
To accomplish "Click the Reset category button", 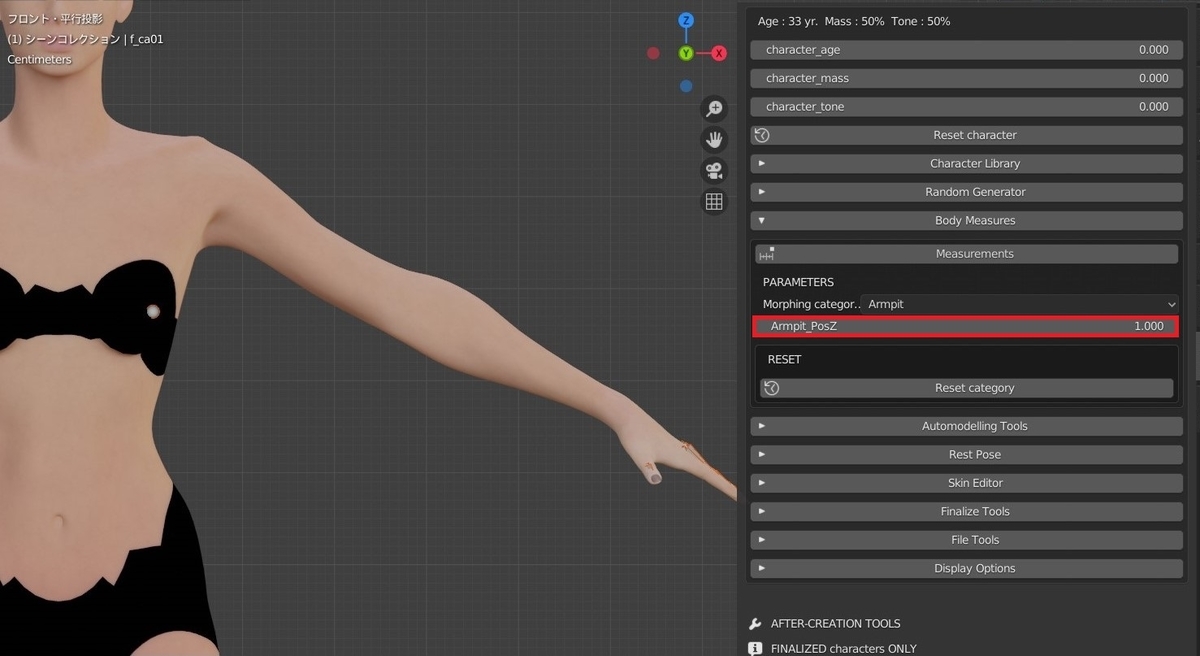I will (966, 388).
